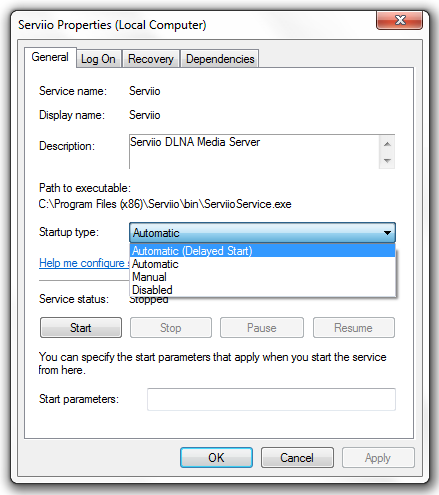
Task: Choose Disabled startup type
Action: pyautogui.click(x=262, y=290)
